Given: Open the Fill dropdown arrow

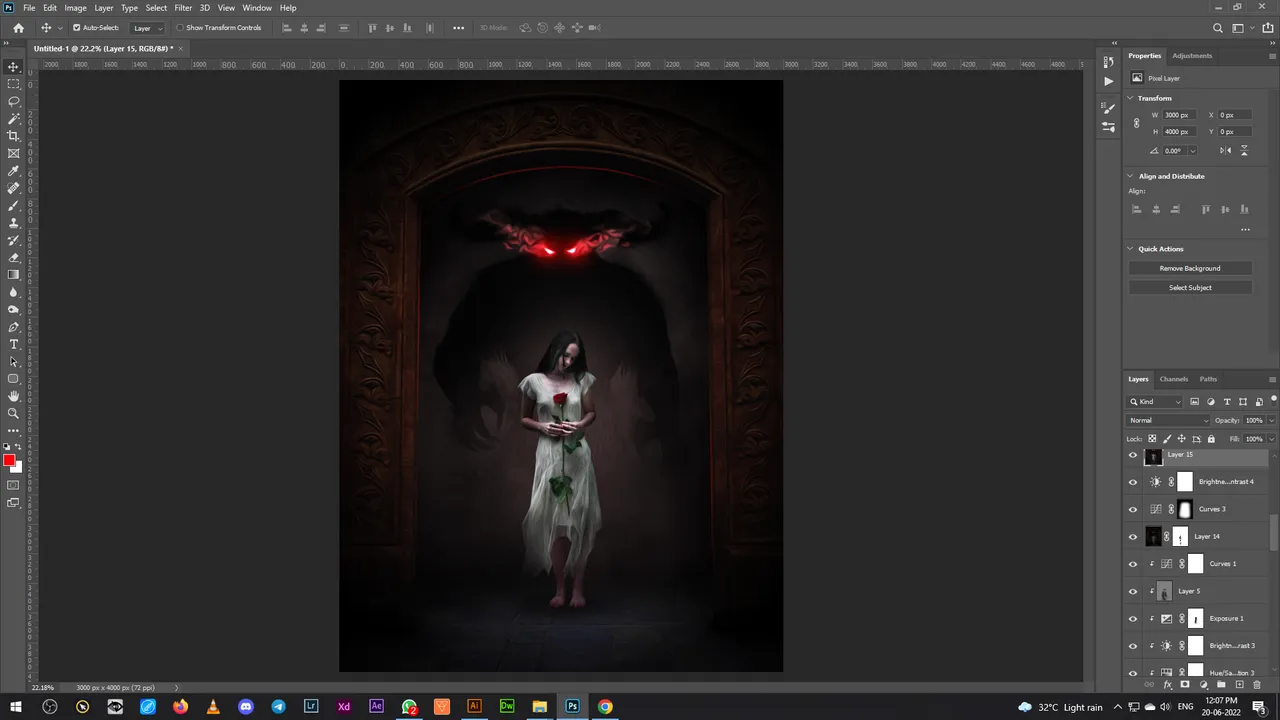Looking at the screenshot, I should 1271,439.
